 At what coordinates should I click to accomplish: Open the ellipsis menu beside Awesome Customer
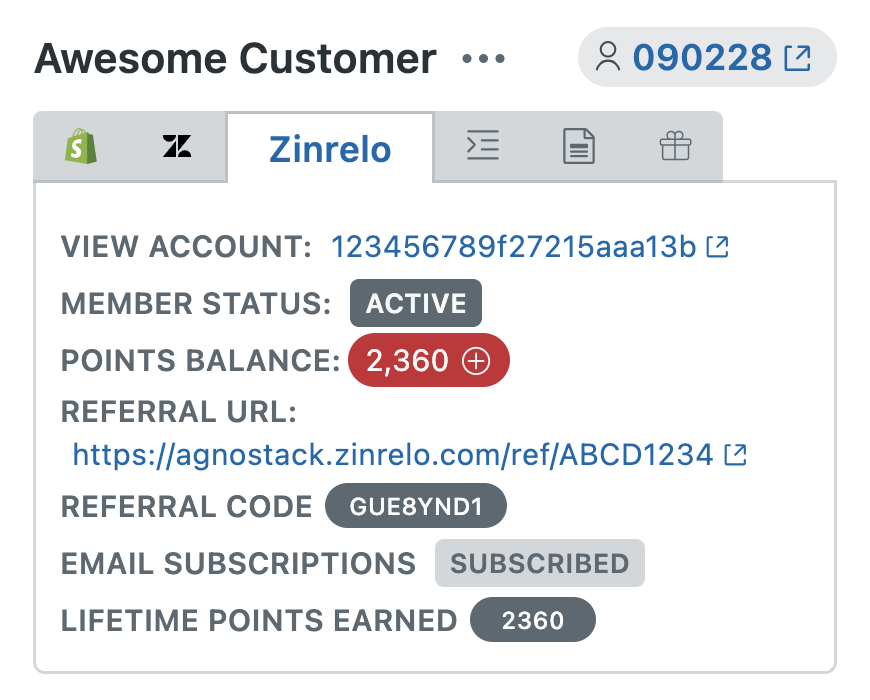click(x=481, y=60)
